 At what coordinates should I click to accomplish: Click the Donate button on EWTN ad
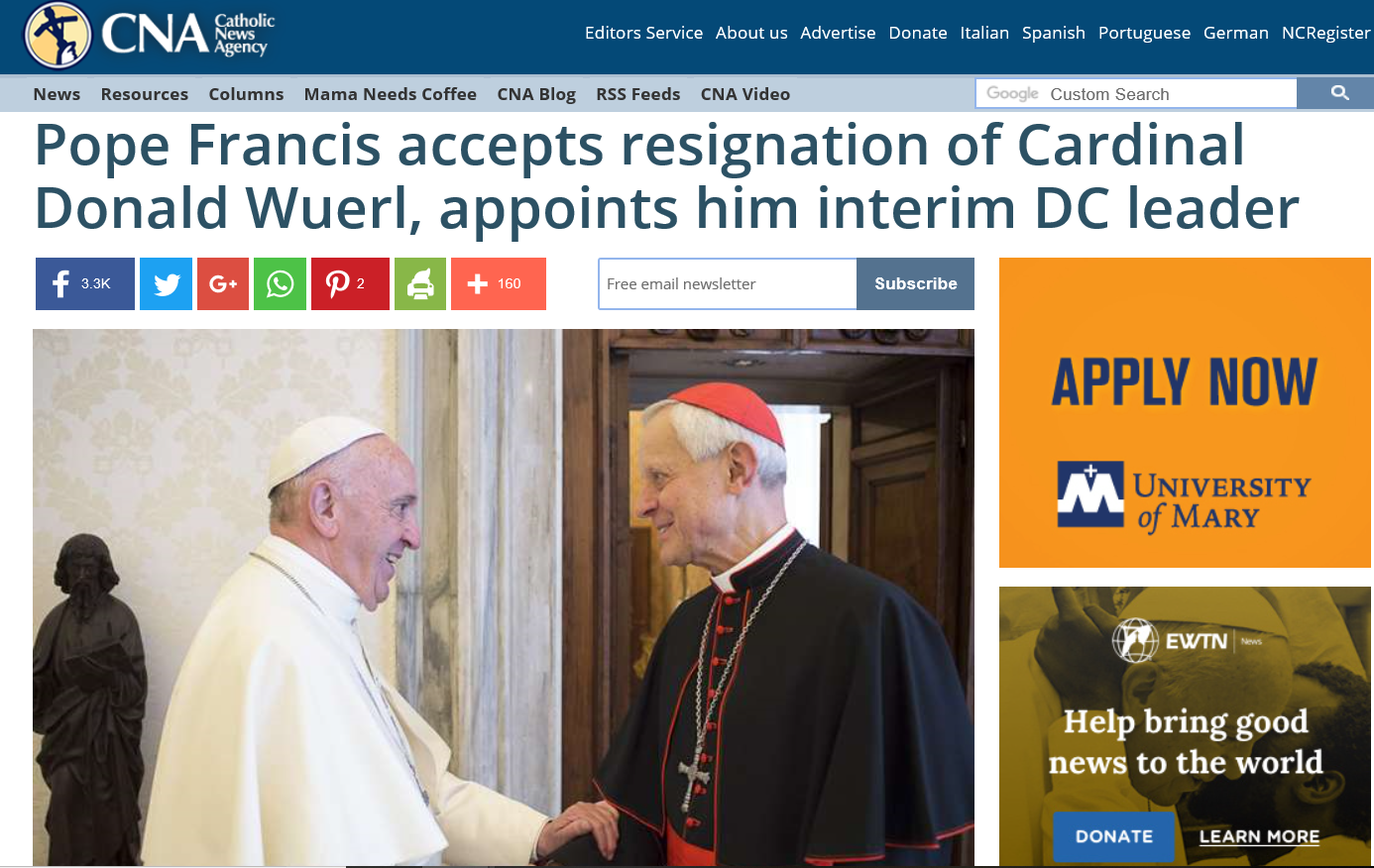click(1114, 836)
